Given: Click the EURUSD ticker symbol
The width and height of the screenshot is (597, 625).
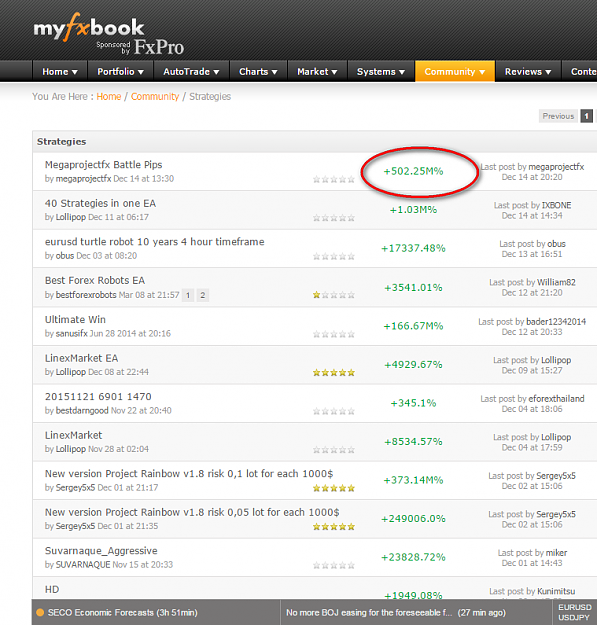Looking at the screenshot, I should [x=575, y=607].
